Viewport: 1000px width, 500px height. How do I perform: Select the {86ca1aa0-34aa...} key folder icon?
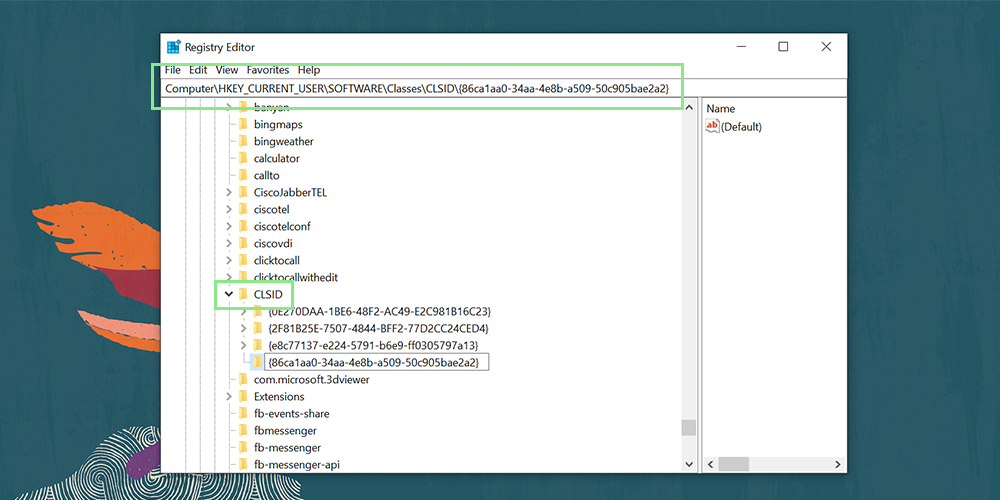pyautogui.click(x=258, y=362)
